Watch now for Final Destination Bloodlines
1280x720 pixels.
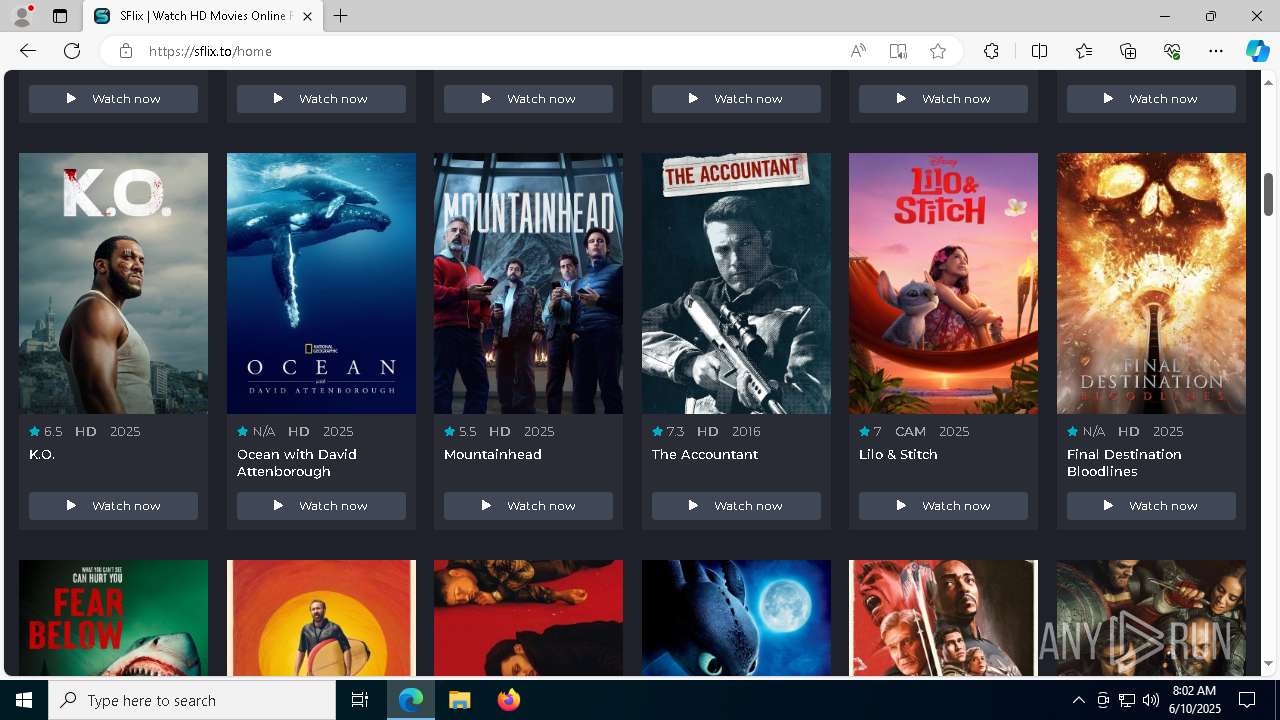point(1151,506)
